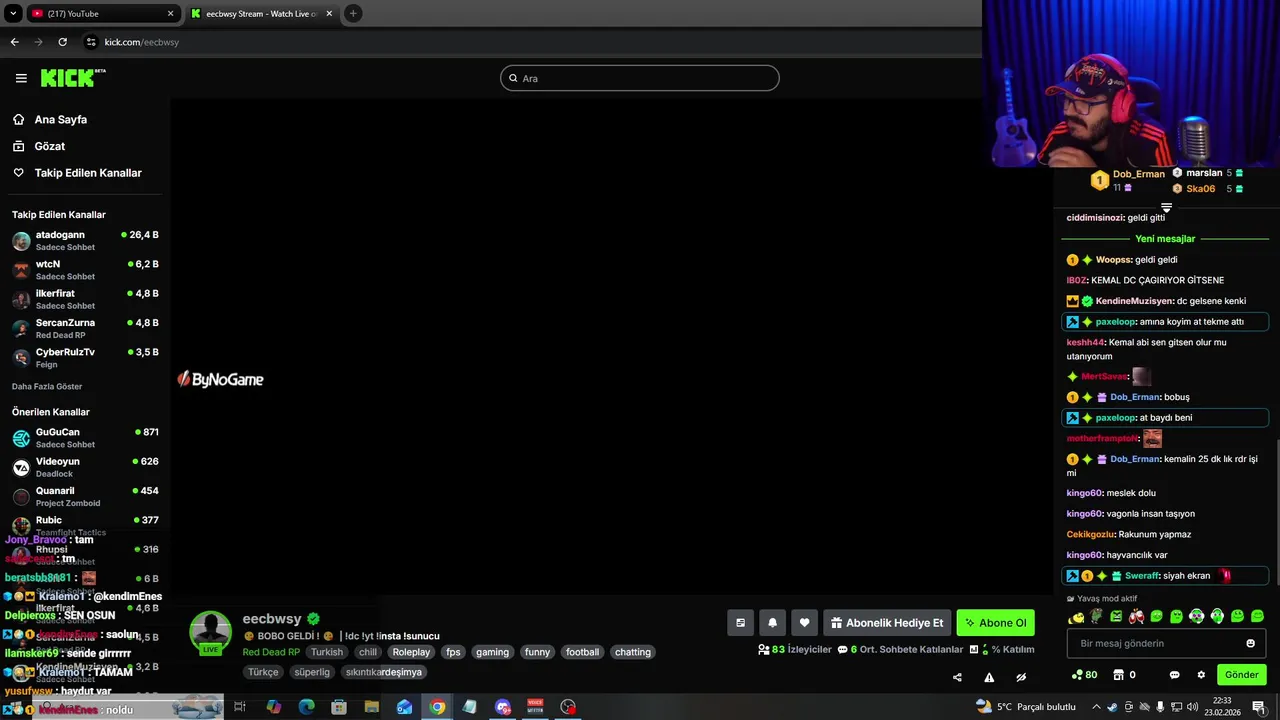
Task: Expand the system tray hidden icons arrow
Action: tap(1096, 707)
